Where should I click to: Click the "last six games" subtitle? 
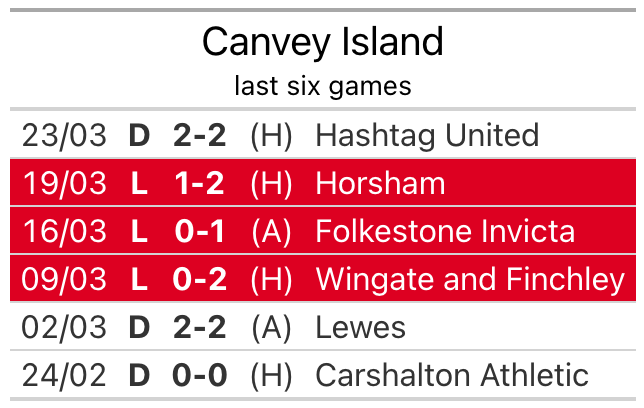pyautogui.click(x=322, y=86)
